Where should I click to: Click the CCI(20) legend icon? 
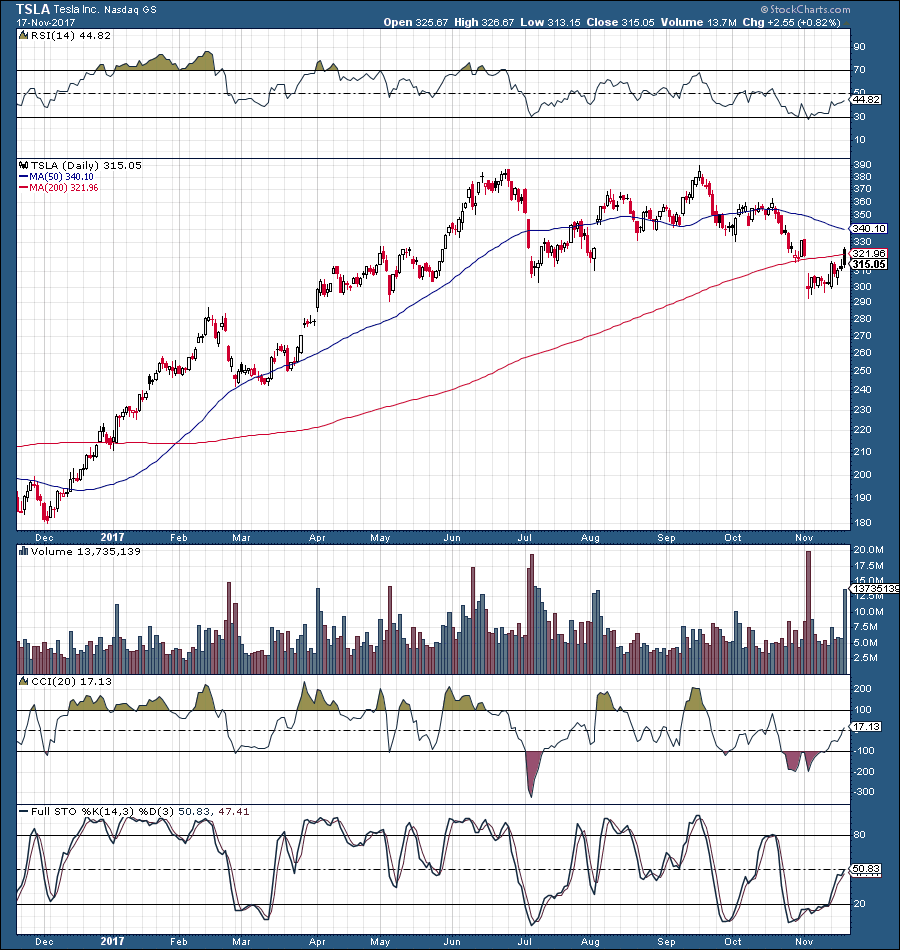pos(24,682)
